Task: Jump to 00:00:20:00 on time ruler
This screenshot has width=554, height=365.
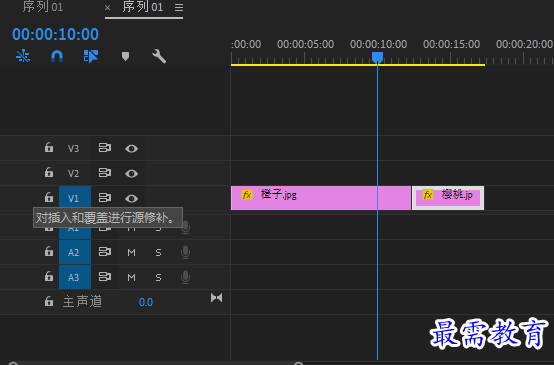Action: pyautogui.click(x=524, y=45)
